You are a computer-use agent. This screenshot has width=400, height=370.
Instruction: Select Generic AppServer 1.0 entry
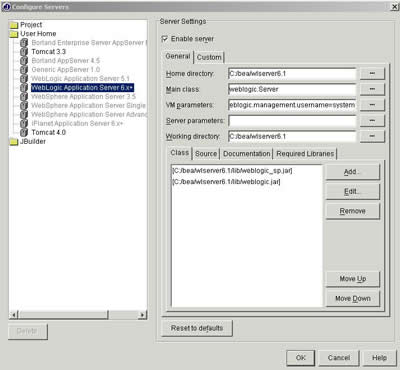[x=66, y=70]
